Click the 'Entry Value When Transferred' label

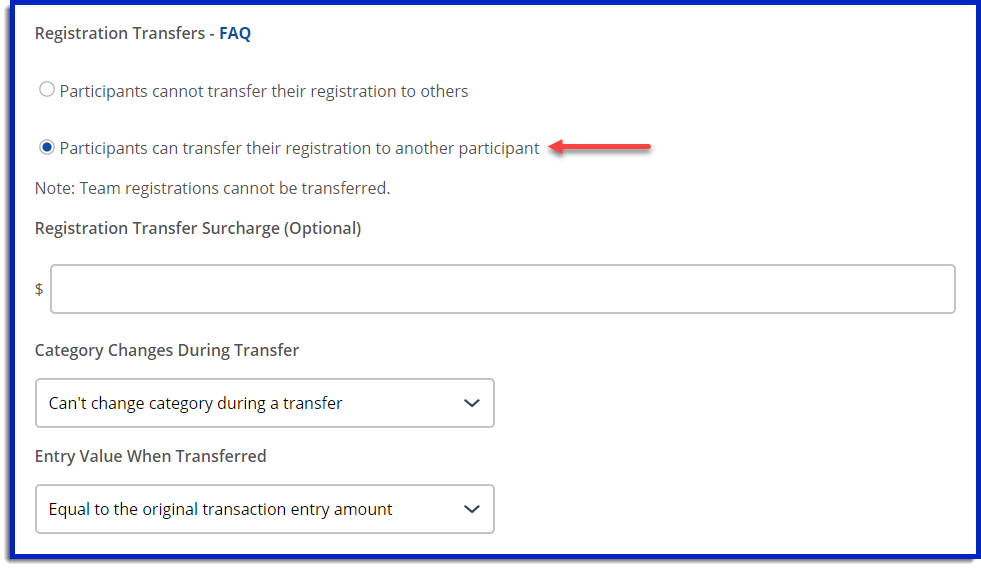tap(150, 456)
